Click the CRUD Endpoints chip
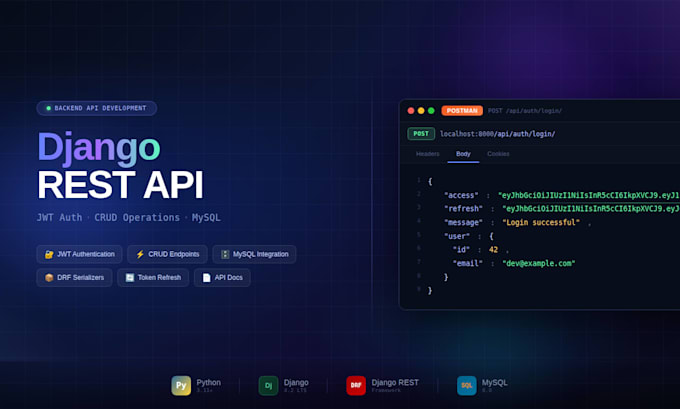The height and width of the screenshot is (409, 680). (167, 254)
